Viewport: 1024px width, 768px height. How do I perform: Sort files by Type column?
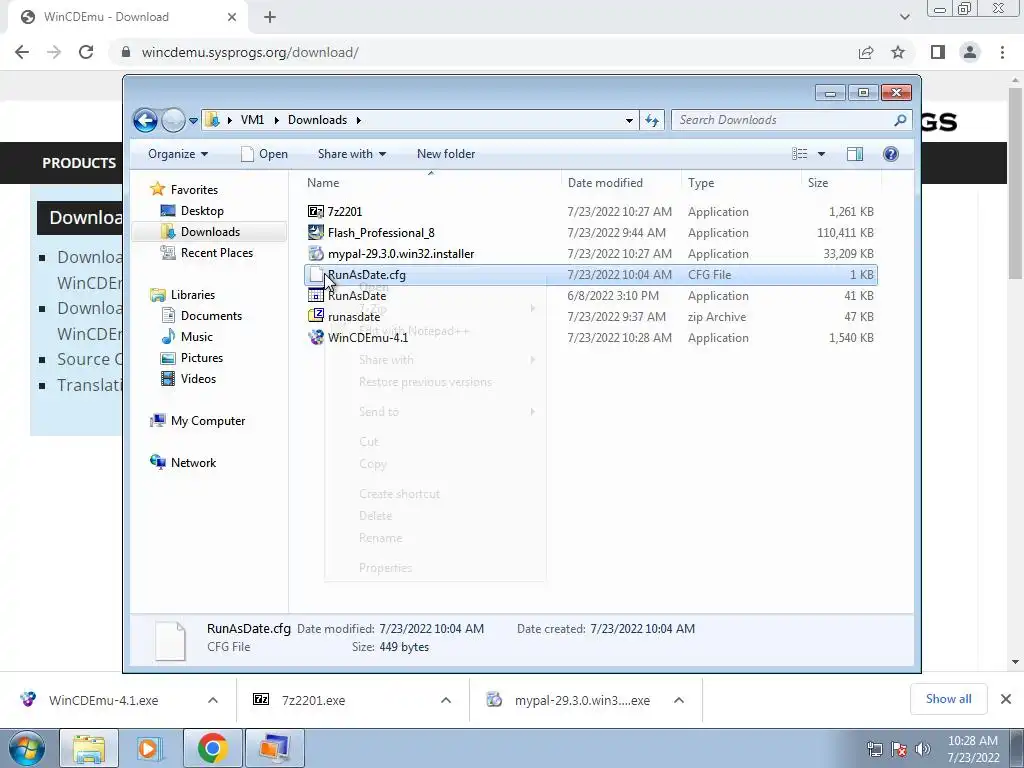click(741, 183)
